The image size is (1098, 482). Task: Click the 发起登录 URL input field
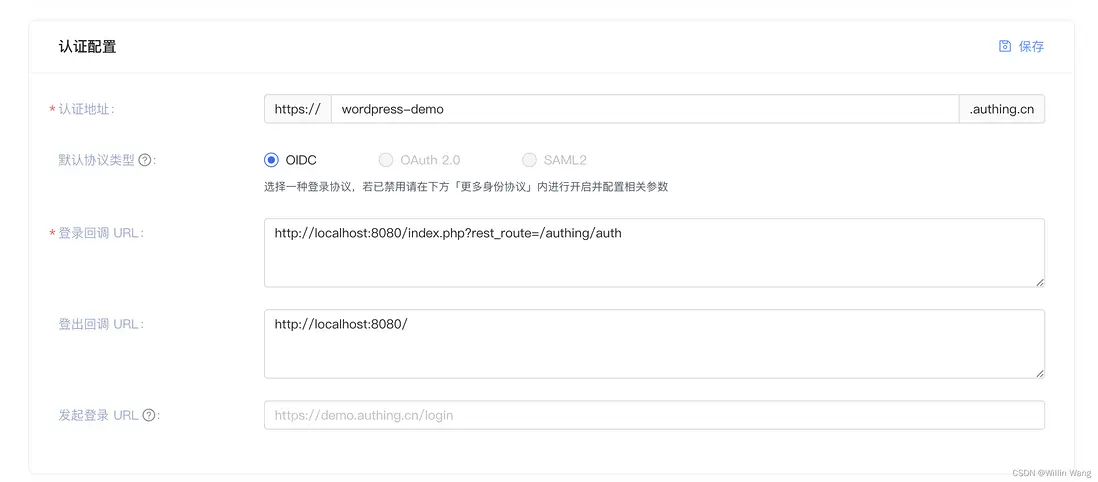point(654,415)
